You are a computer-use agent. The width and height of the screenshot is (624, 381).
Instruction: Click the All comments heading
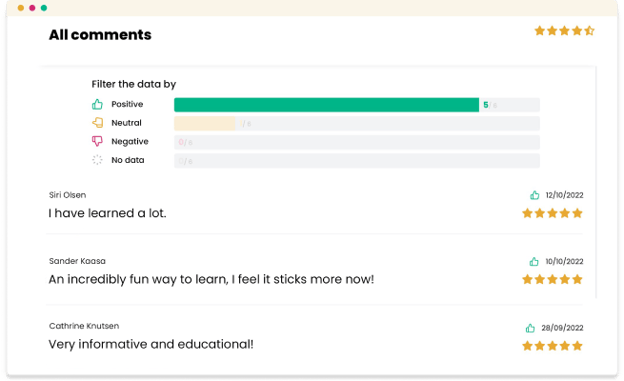[100, 35]
